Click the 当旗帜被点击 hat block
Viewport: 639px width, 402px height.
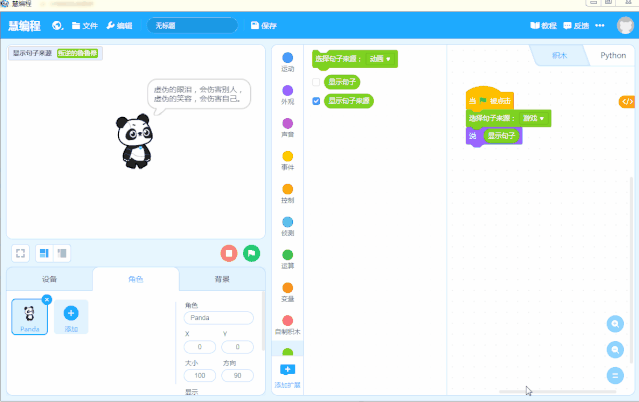(x=489, y=99)
